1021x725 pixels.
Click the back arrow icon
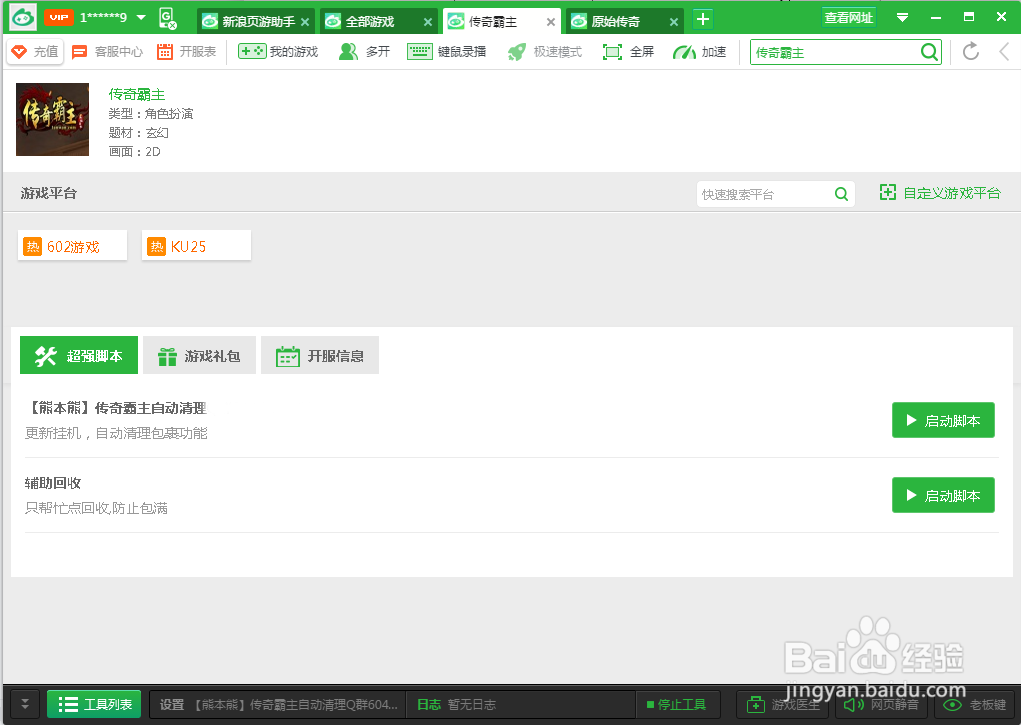(1003, 51)
